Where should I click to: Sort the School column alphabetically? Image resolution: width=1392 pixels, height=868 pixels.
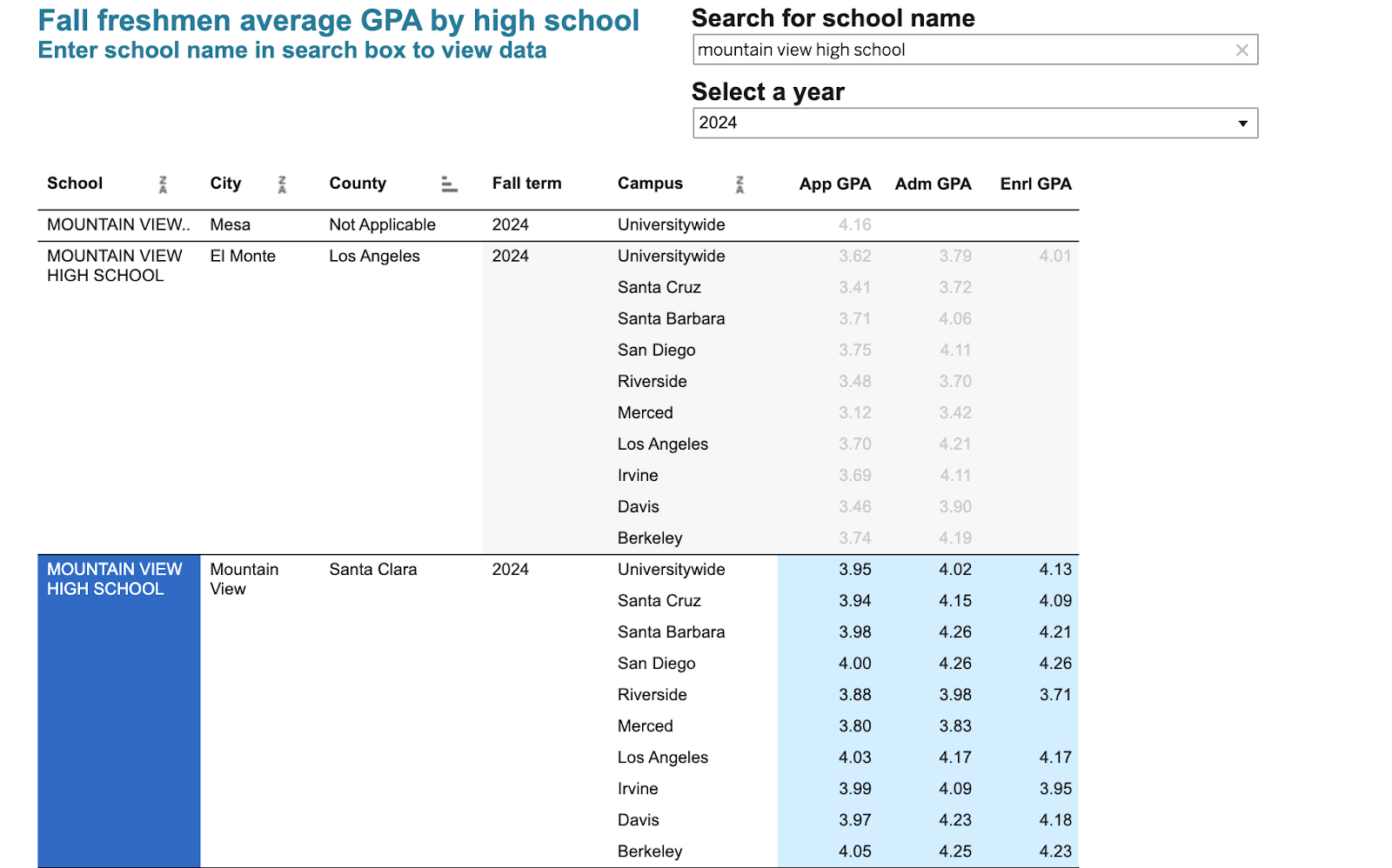163,184
